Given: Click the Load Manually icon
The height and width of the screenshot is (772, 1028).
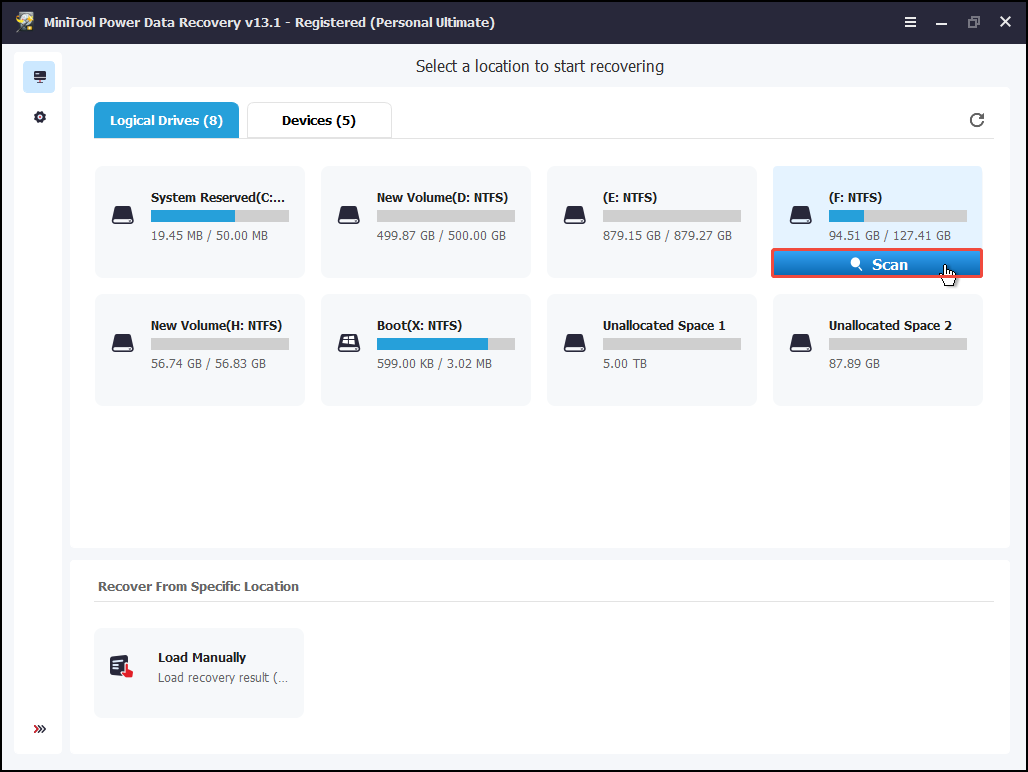Looking at the screenshot, I should click(121, 666).
